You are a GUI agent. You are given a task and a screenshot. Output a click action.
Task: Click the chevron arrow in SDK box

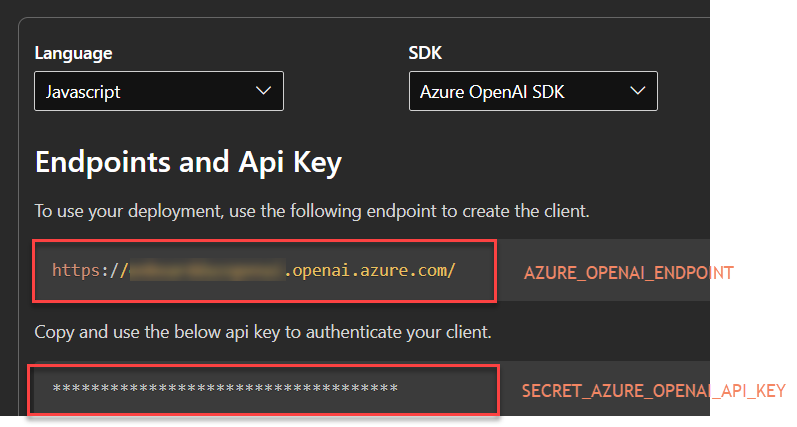[637, 90]
